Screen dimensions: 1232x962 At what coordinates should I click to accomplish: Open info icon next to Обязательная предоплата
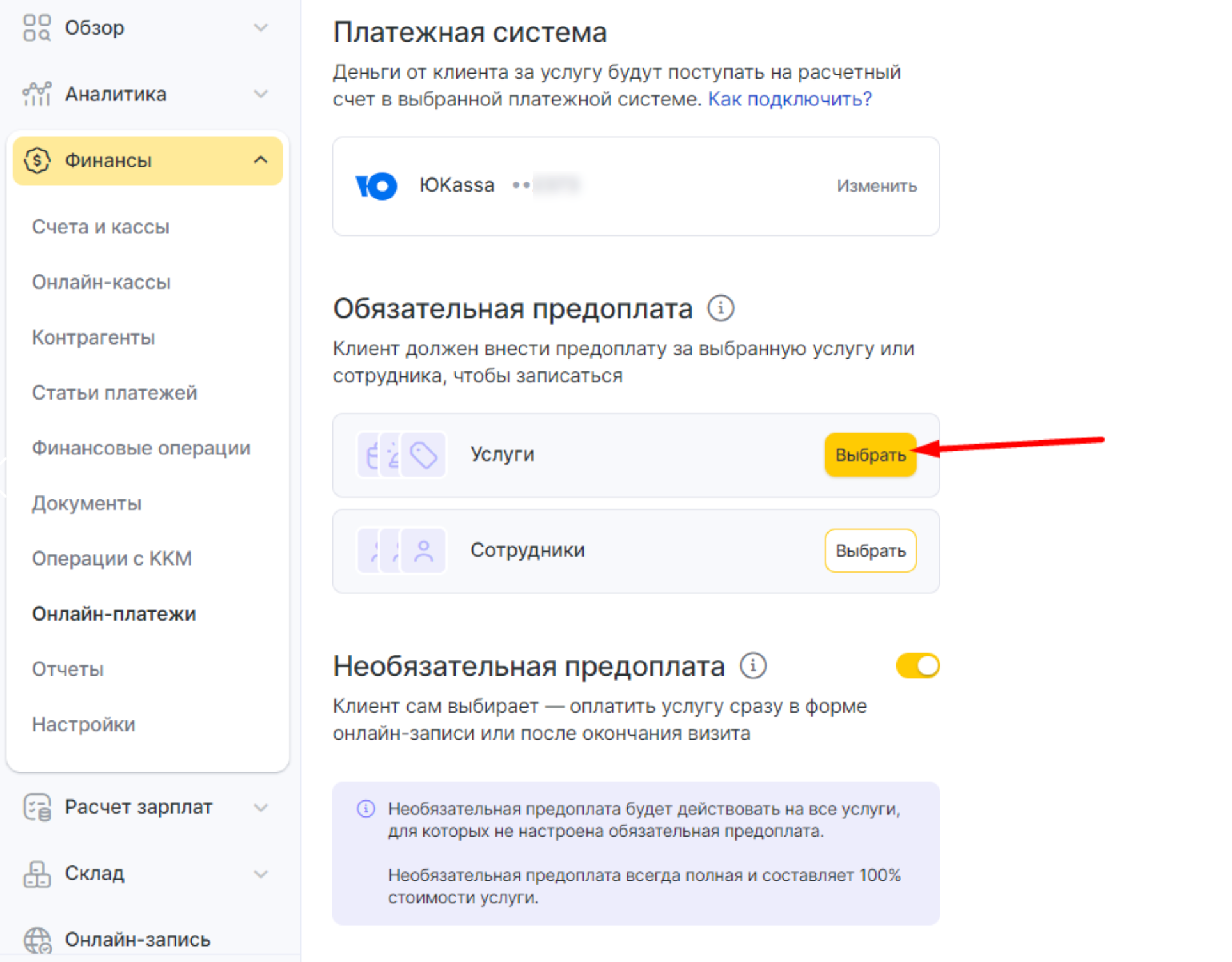pyautogui.click(x=721, y=309)
